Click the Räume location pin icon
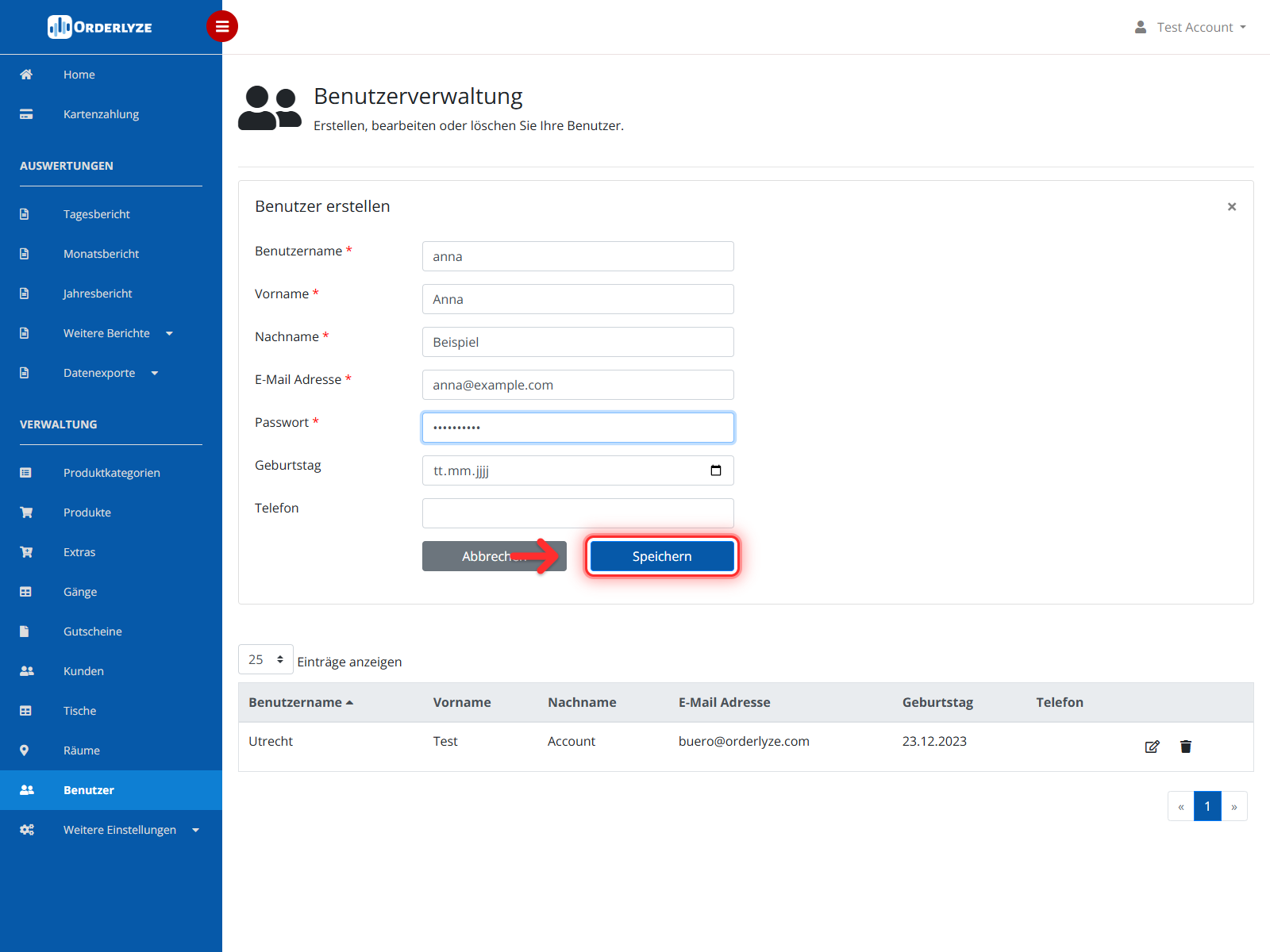 coord(25,750)
